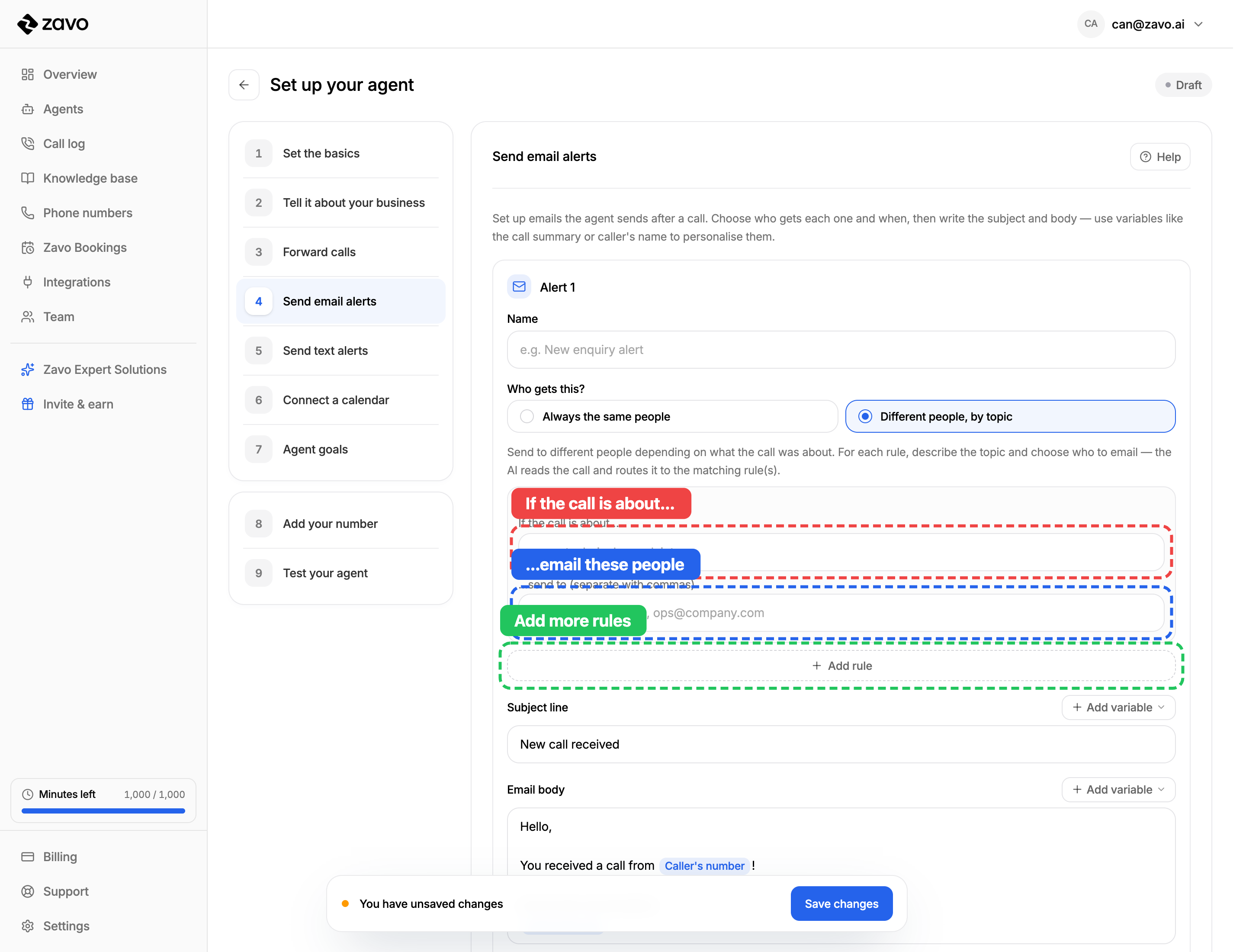Open the Overview grid icon
Image resolution: width=1246 pixels, height=952 pixels.
pos(27,74)
